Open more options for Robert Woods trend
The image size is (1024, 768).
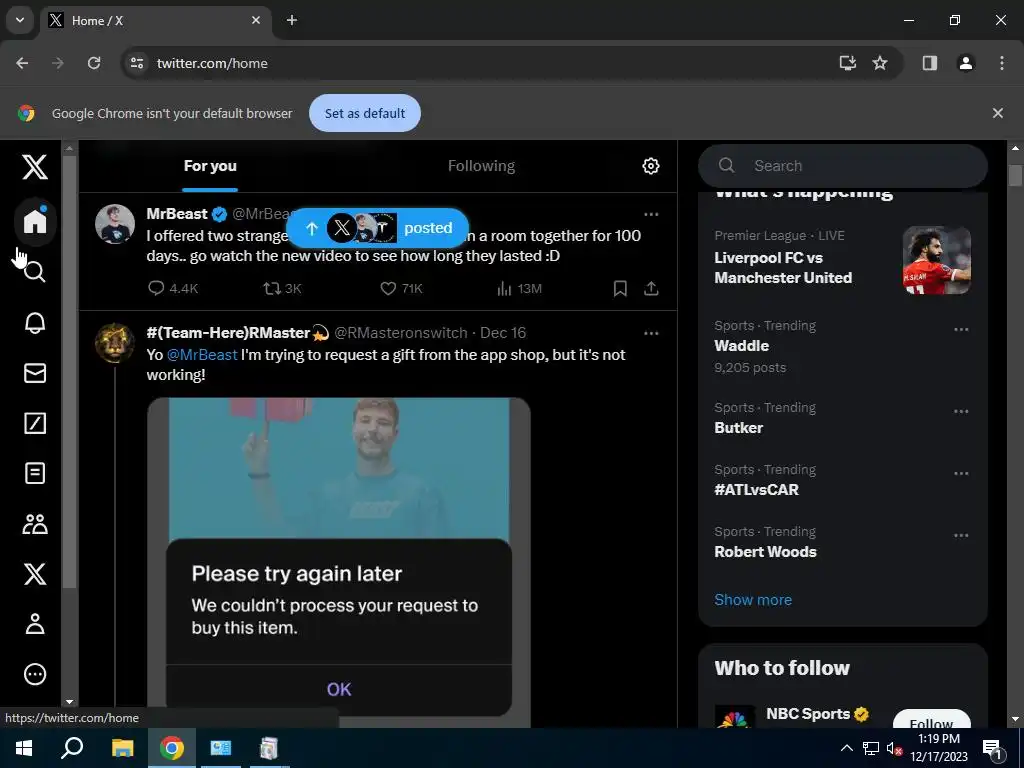961,536
